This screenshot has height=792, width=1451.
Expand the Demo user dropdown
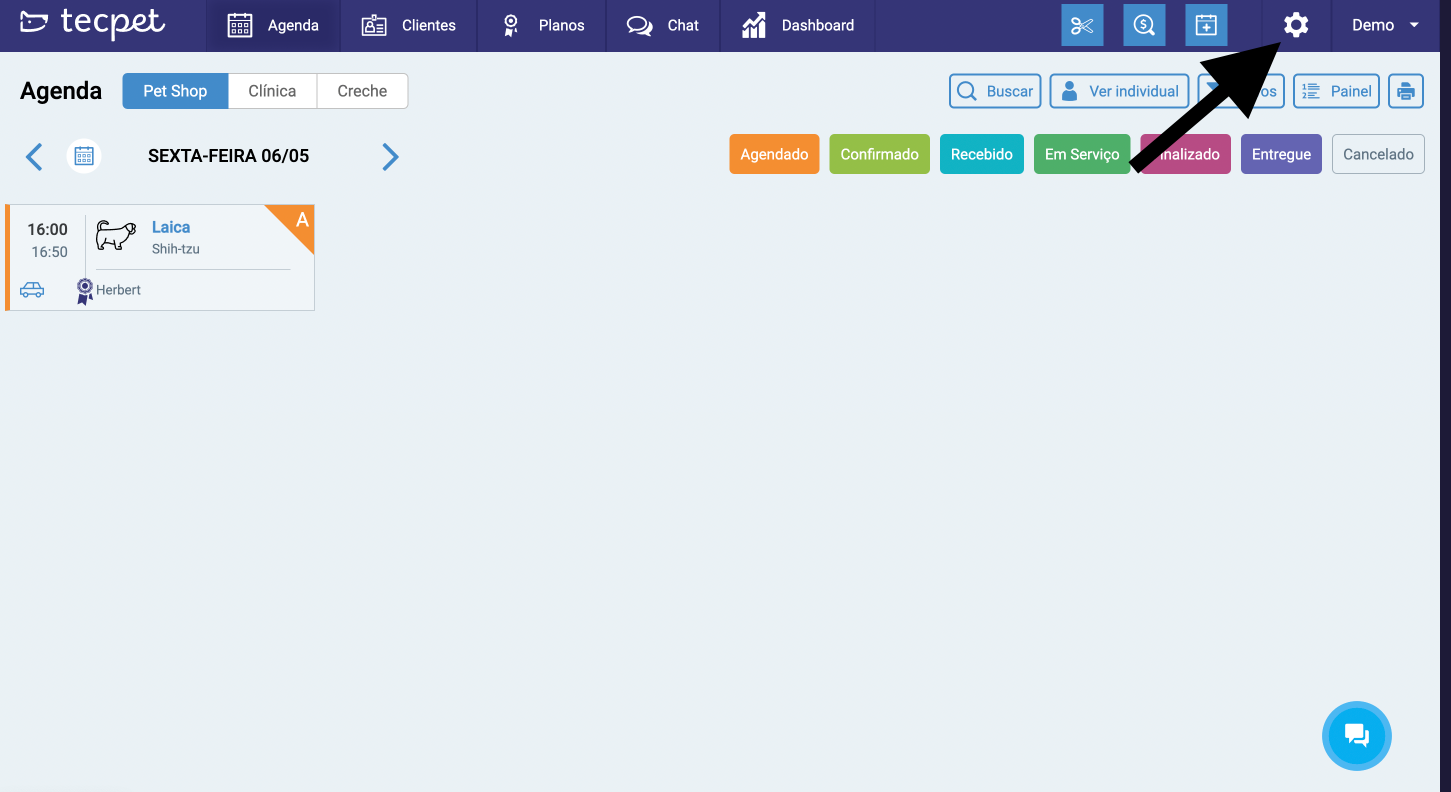click(1386, 26)
